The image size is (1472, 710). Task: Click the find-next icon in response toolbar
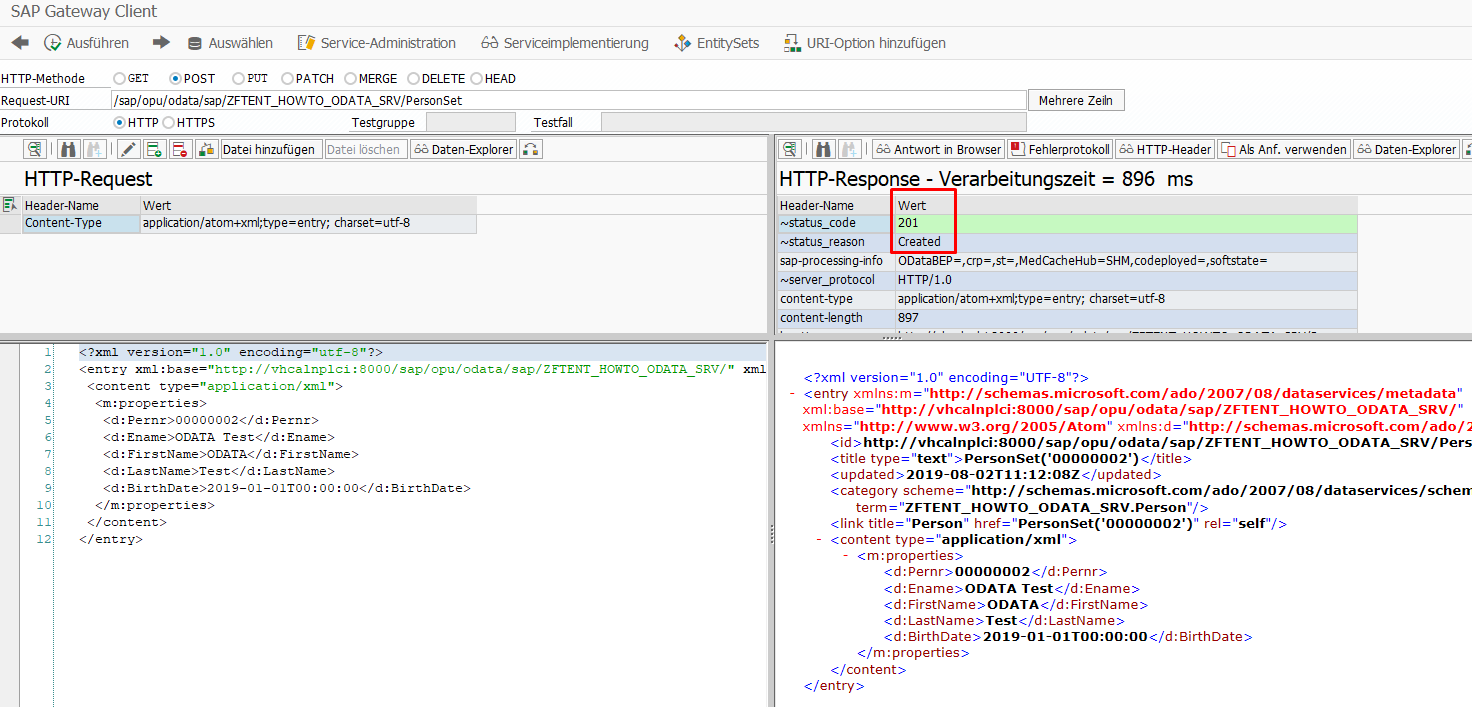coord(849,149)
